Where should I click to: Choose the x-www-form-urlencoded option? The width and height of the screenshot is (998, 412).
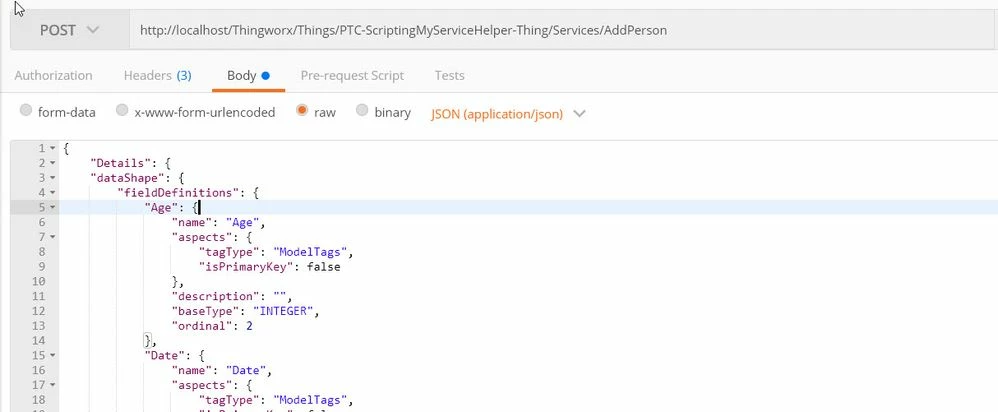click(x=122, y=111)
